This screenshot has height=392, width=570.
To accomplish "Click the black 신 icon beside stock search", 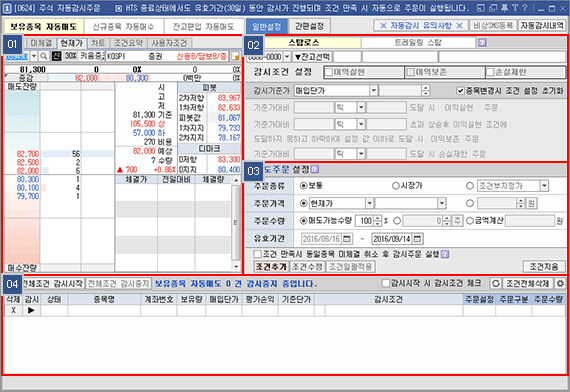I will (56, 56).
